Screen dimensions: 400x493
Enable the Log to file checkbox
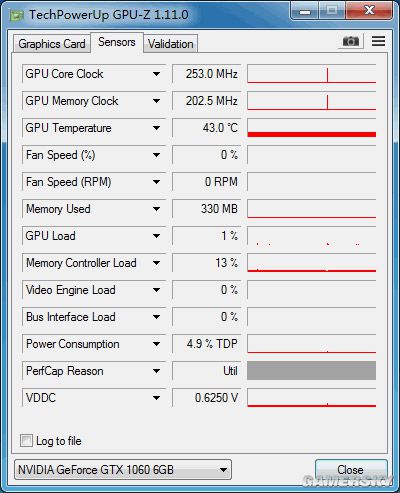[x=26, y=440]
